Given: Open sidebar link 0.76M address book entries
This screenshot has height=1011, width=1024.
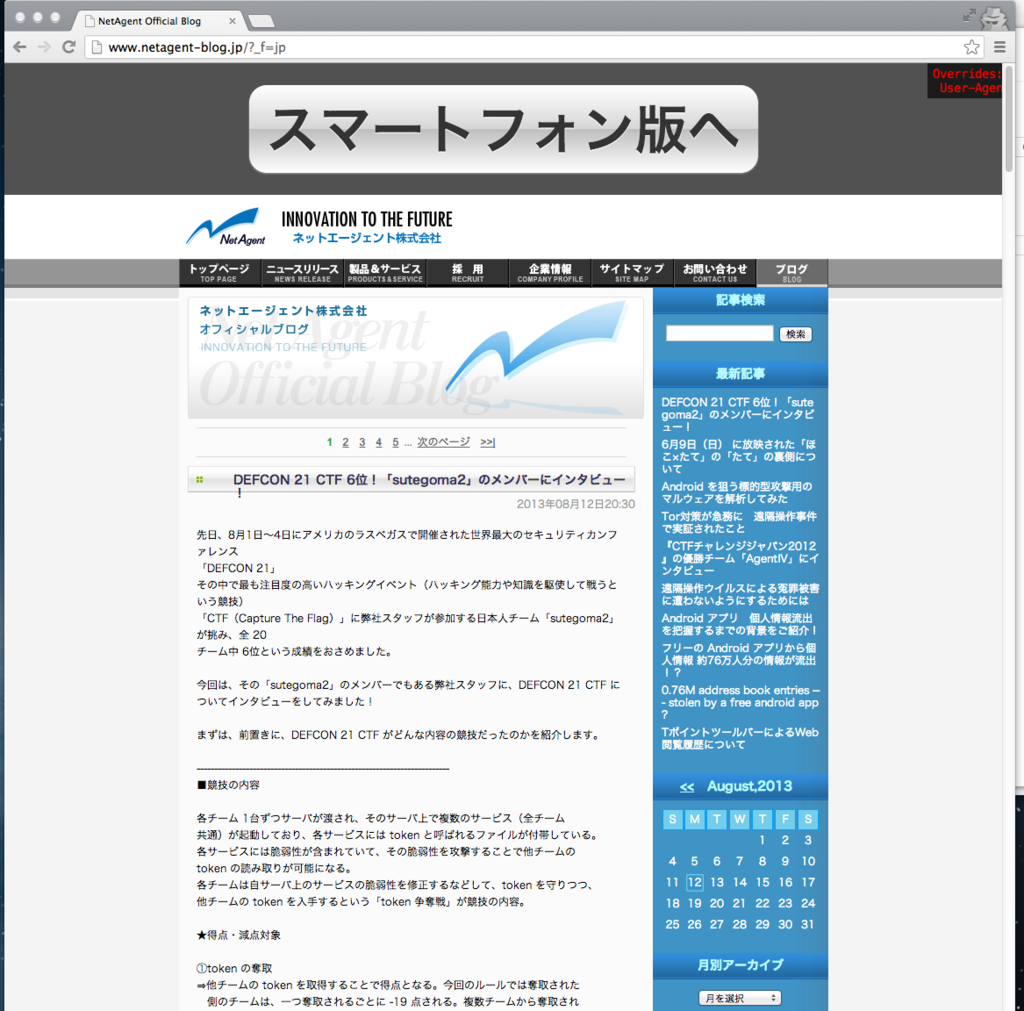Looking at the screenshot, I should pyautogui.click(x=740, y=702).
